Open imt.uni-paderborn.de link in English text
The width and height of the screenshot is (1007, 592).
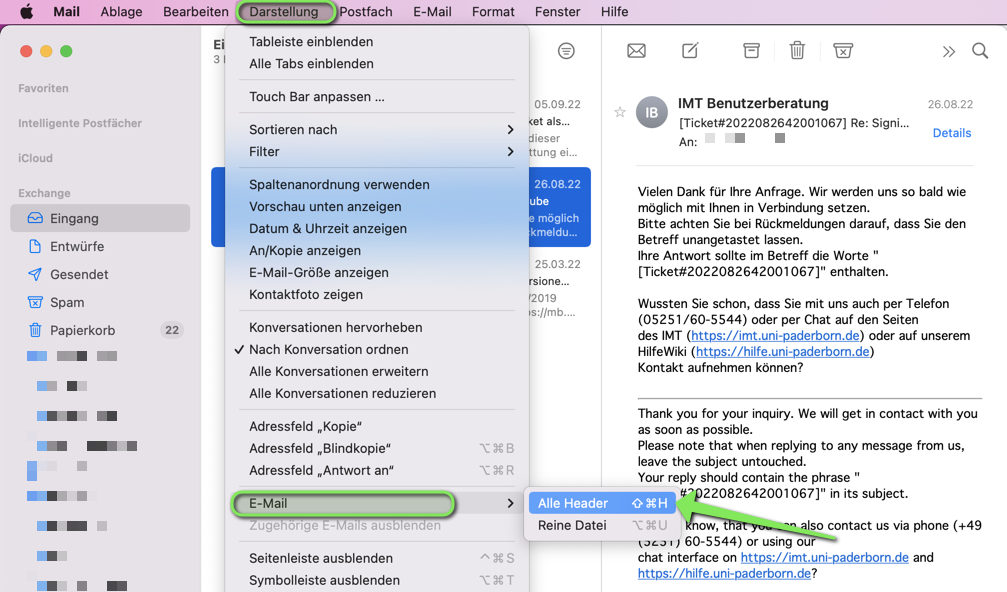pyautogui.click(x=825, y=557)
